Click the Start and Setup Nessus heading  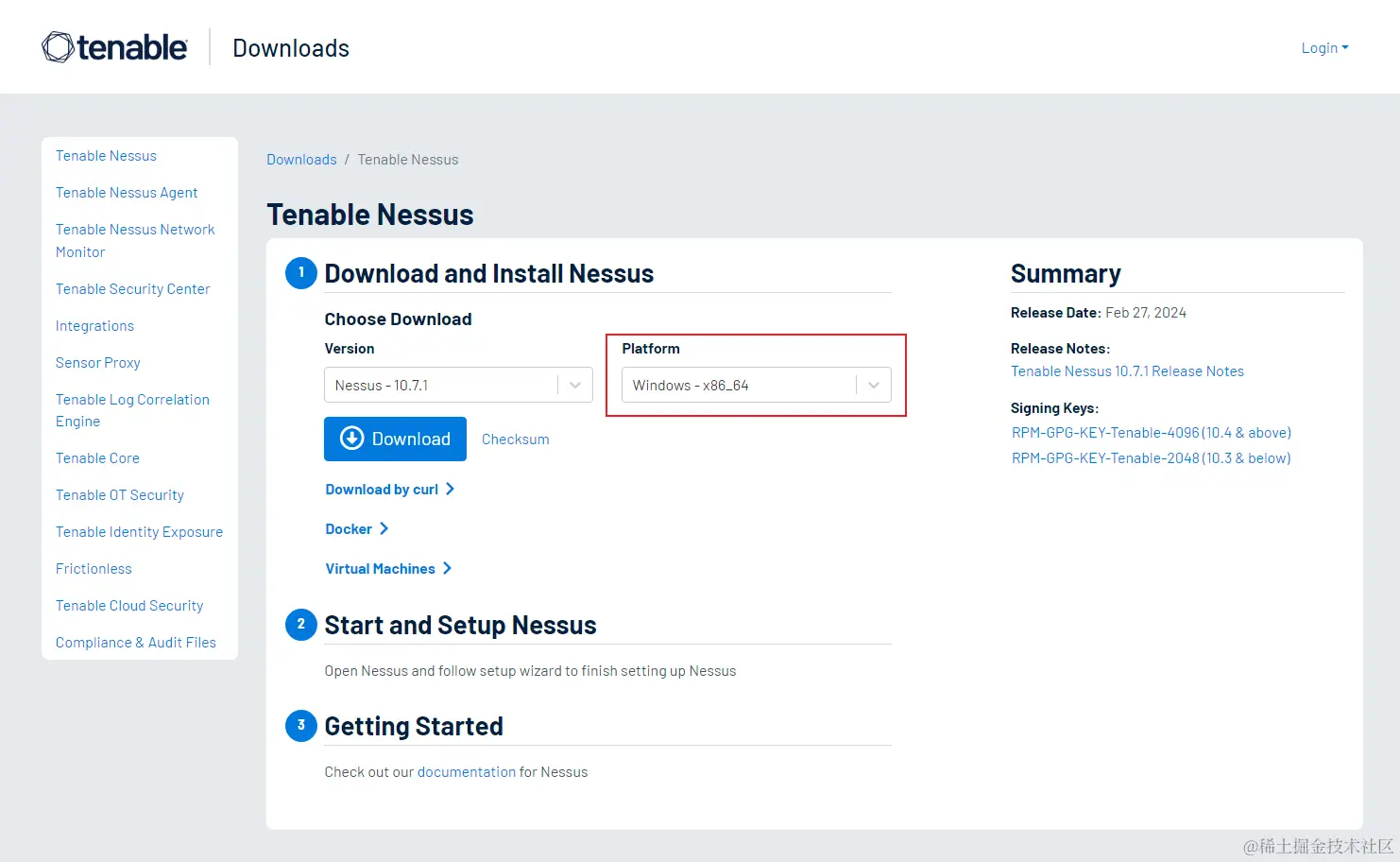(x=460, y=626)
